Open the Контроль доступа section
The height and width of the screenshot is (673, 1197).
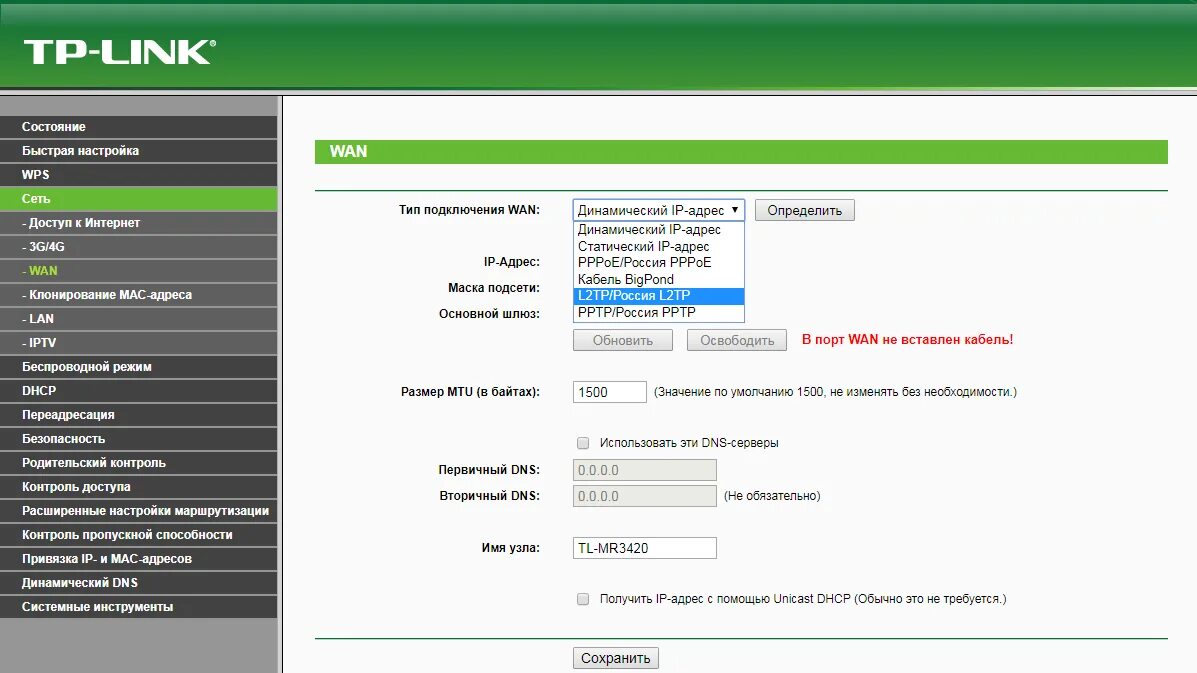point(138,487)
